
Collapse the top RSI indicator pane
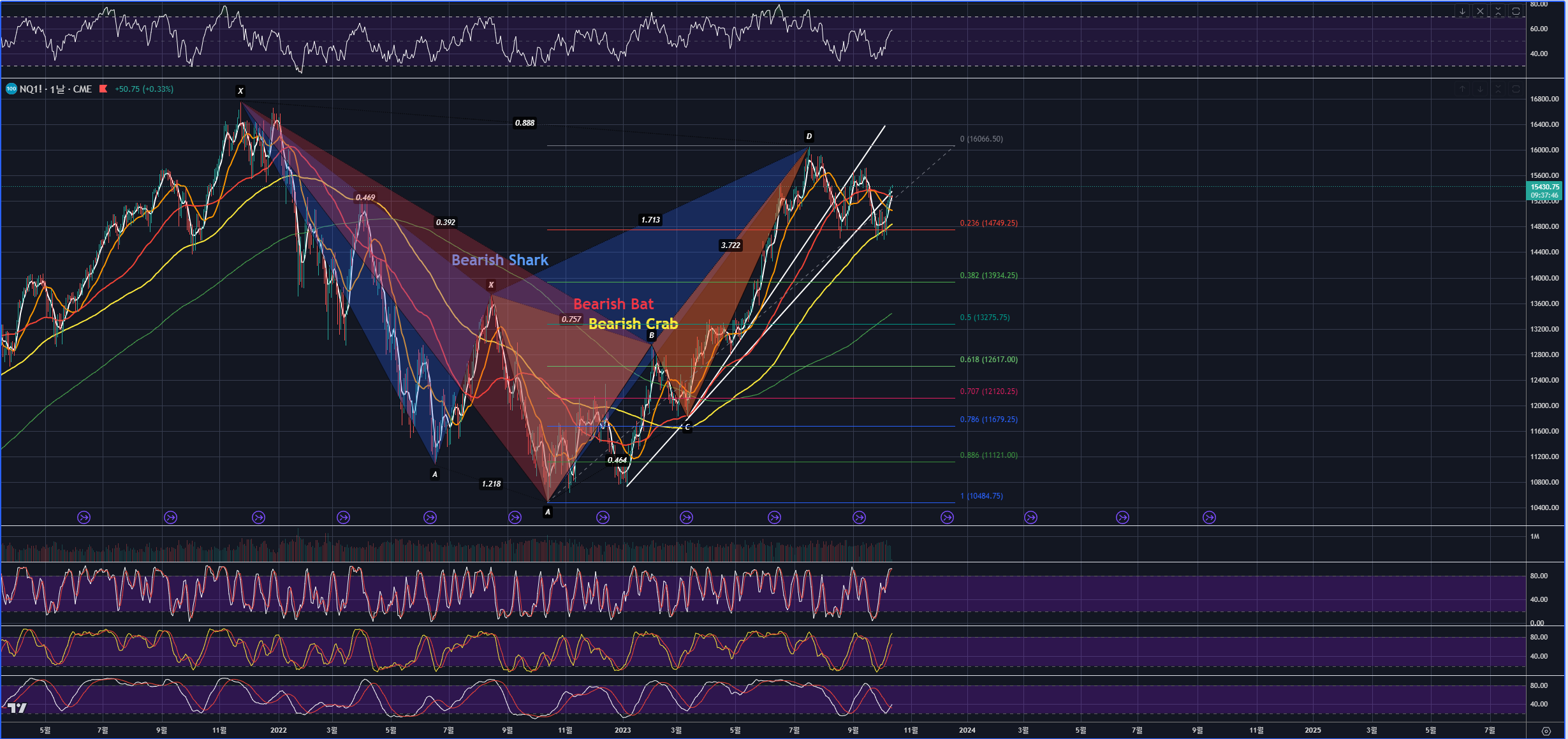click(1498, 11)
